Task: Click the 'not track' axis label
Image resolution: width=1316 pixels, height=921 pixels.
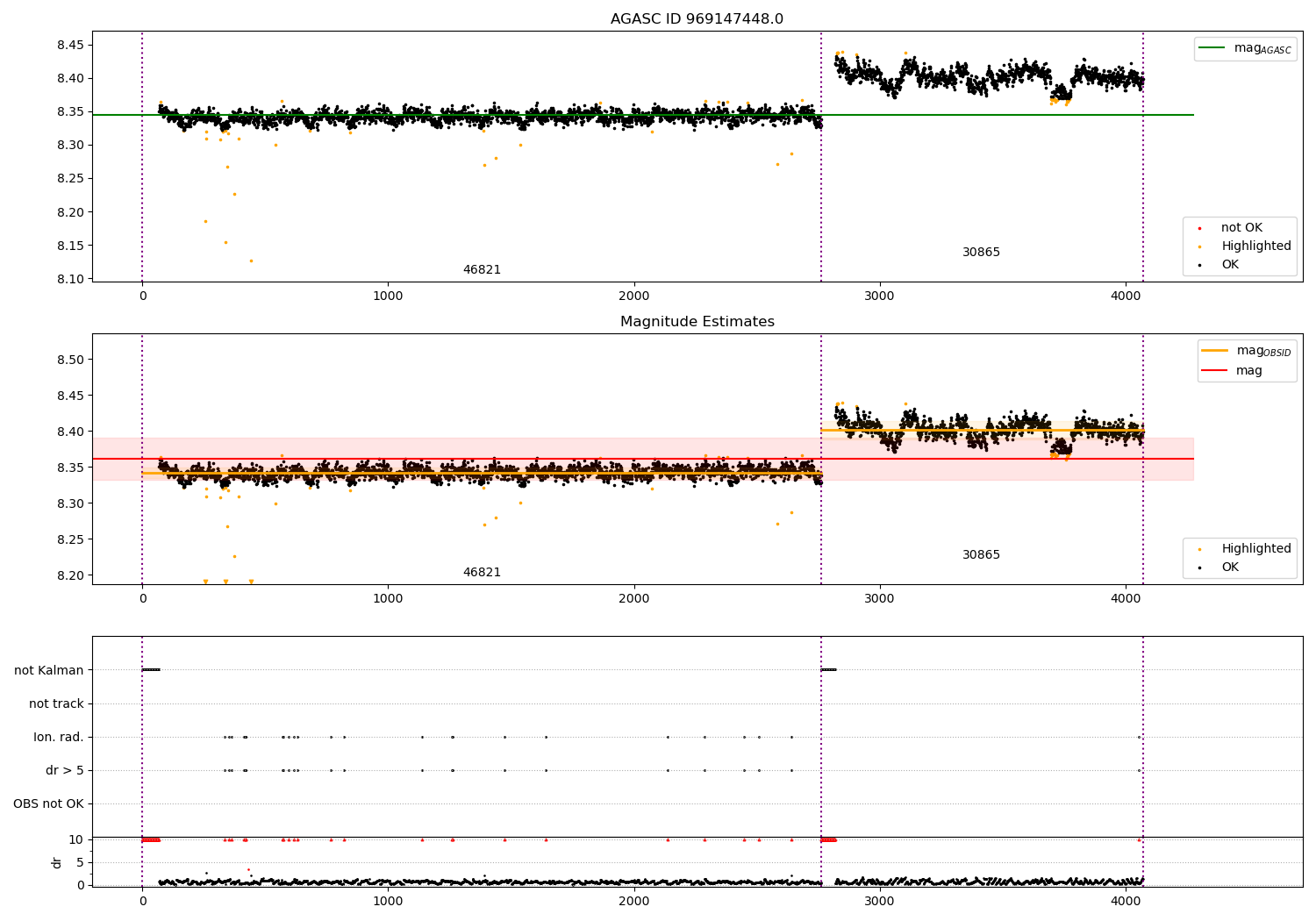Action: coord(56,704)
